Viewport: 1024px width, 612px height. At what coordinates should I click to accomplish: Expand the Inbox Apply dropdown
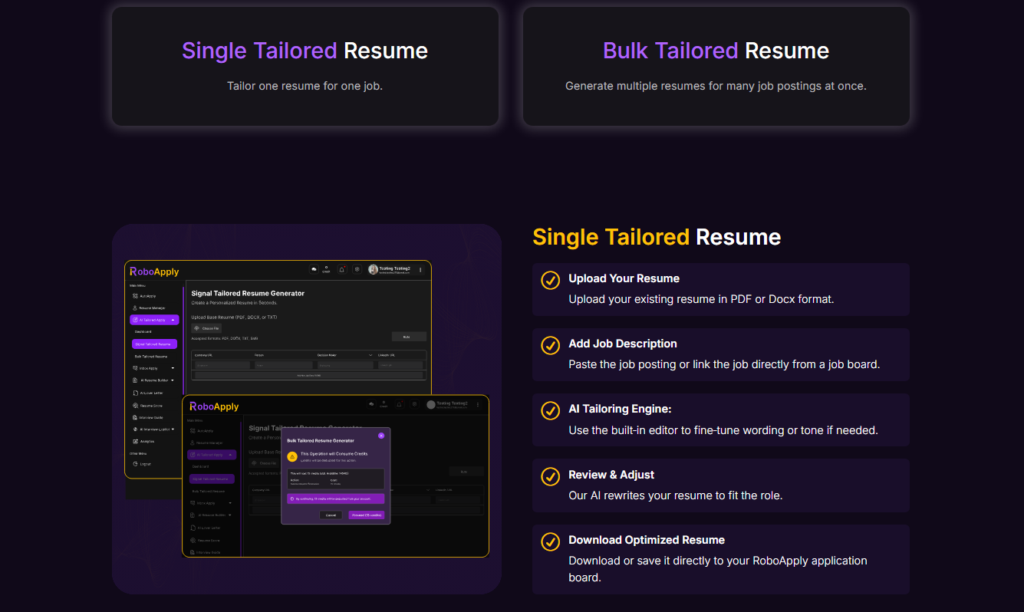(x=172, y=369)
